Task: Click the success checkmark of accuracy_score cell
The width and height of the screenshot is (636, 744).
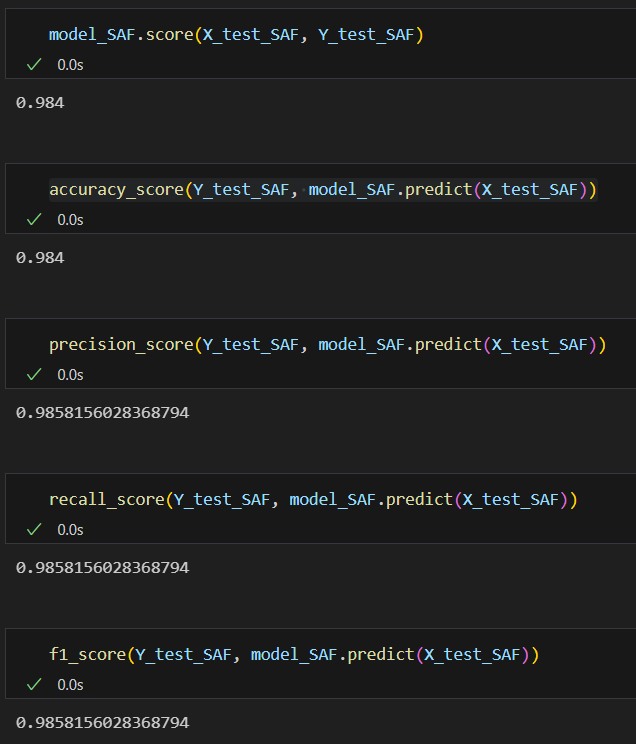Action: (34, 220)
